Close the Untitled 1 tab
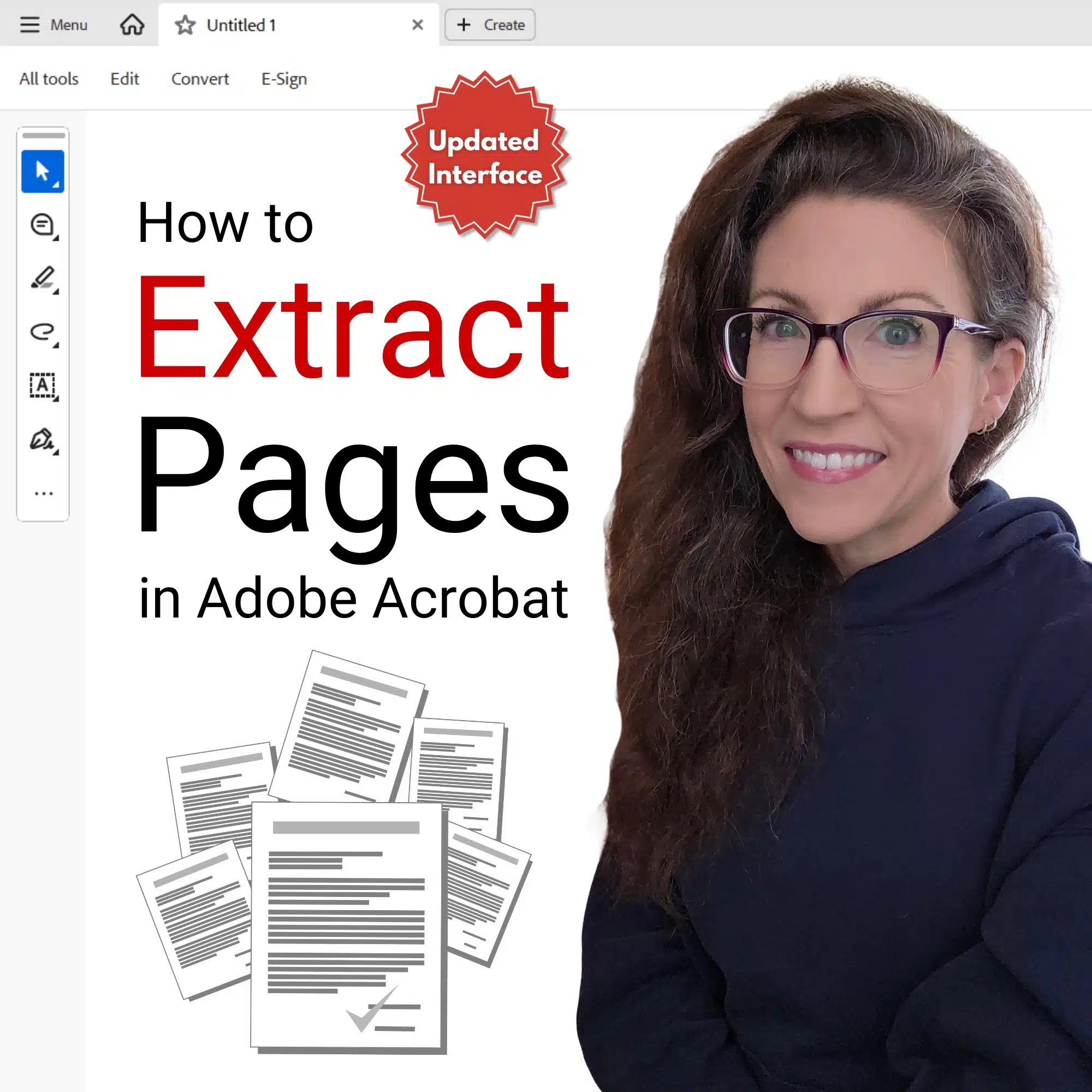 click(418, 25)
